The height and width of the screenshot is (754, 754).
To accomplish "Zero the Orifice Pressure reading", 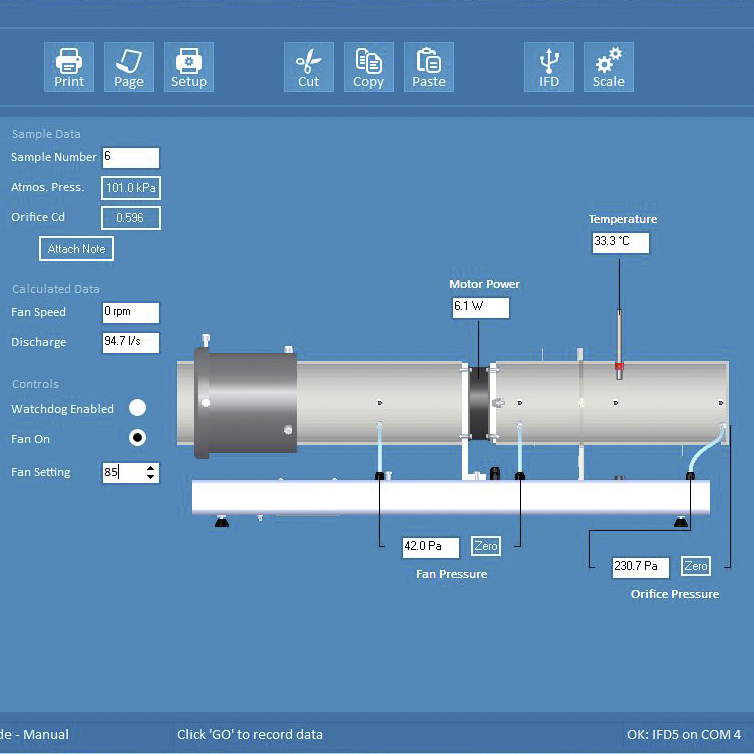I will tap(696, 566).
